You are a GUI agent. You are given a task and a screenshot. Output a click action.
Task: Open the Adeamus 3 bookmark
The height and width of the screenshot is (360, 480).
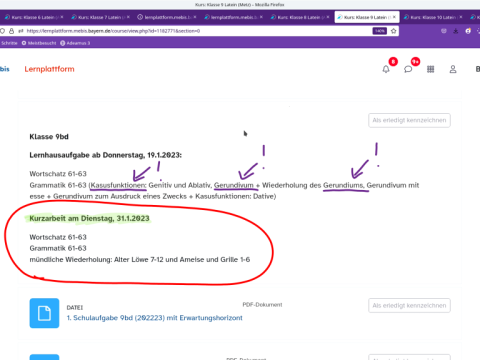coord(75,43)
